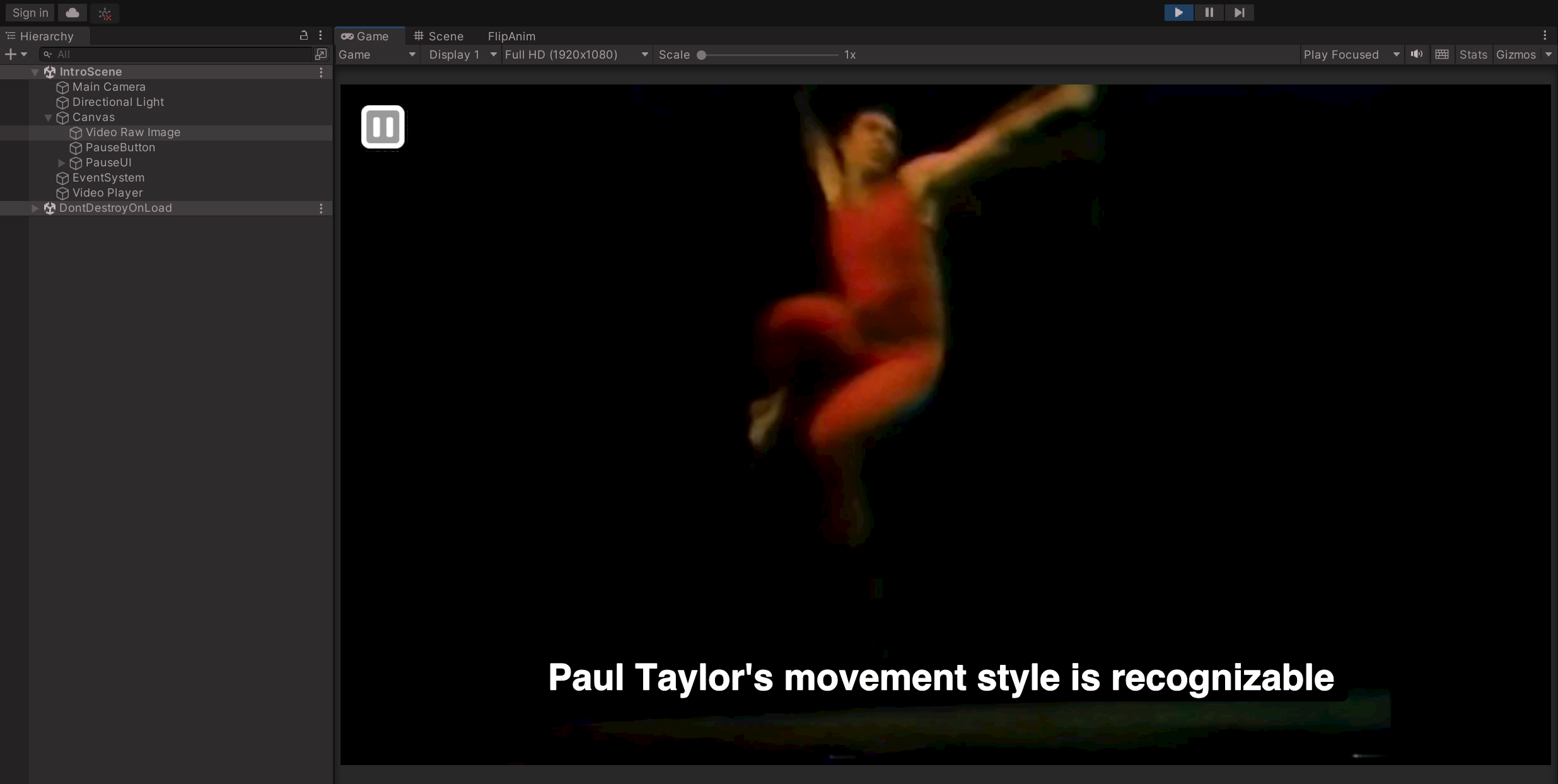Collapse the Canvas object in Hierarchy
1558x784 pixels.
48,117
